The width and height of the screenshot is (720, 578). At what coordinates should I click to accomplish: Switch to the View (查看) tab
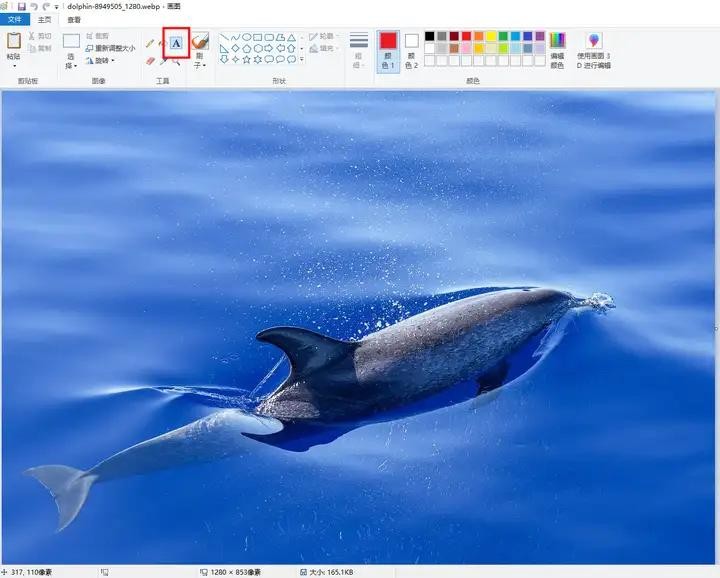74,19
